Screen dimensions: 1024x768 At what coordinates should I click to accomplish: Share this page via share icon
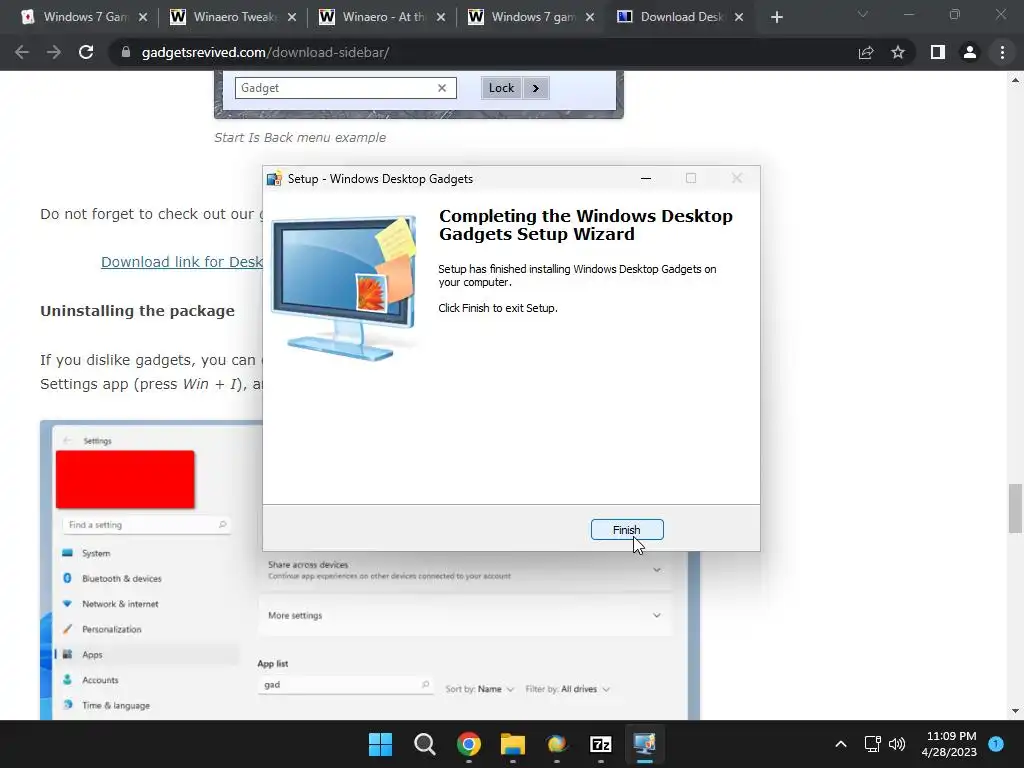(866, 52)
